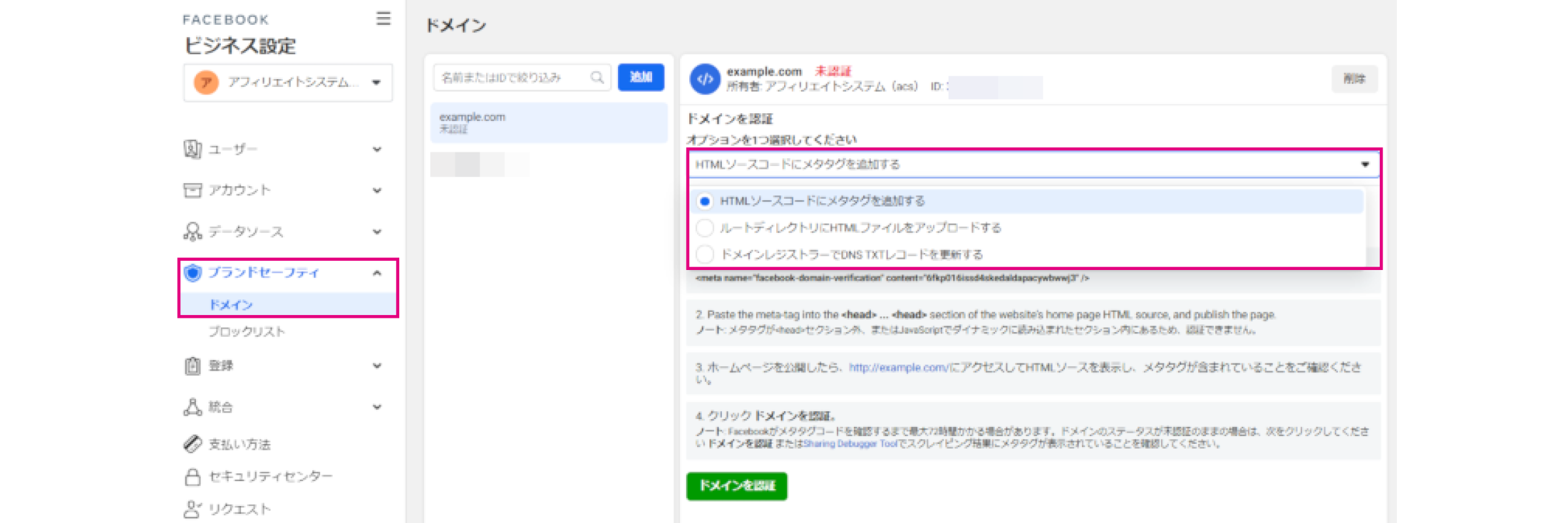
Task: Select example.com in the domain list
Action: click(x=549, y=122)
